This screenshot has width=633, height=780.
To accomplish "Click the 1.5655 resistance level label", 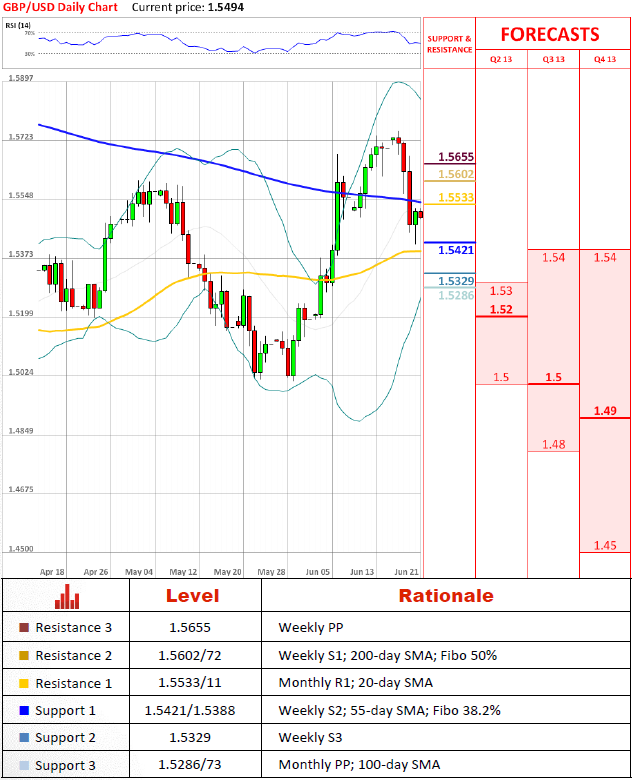I will pyautogui.click(x=456, y=157).
